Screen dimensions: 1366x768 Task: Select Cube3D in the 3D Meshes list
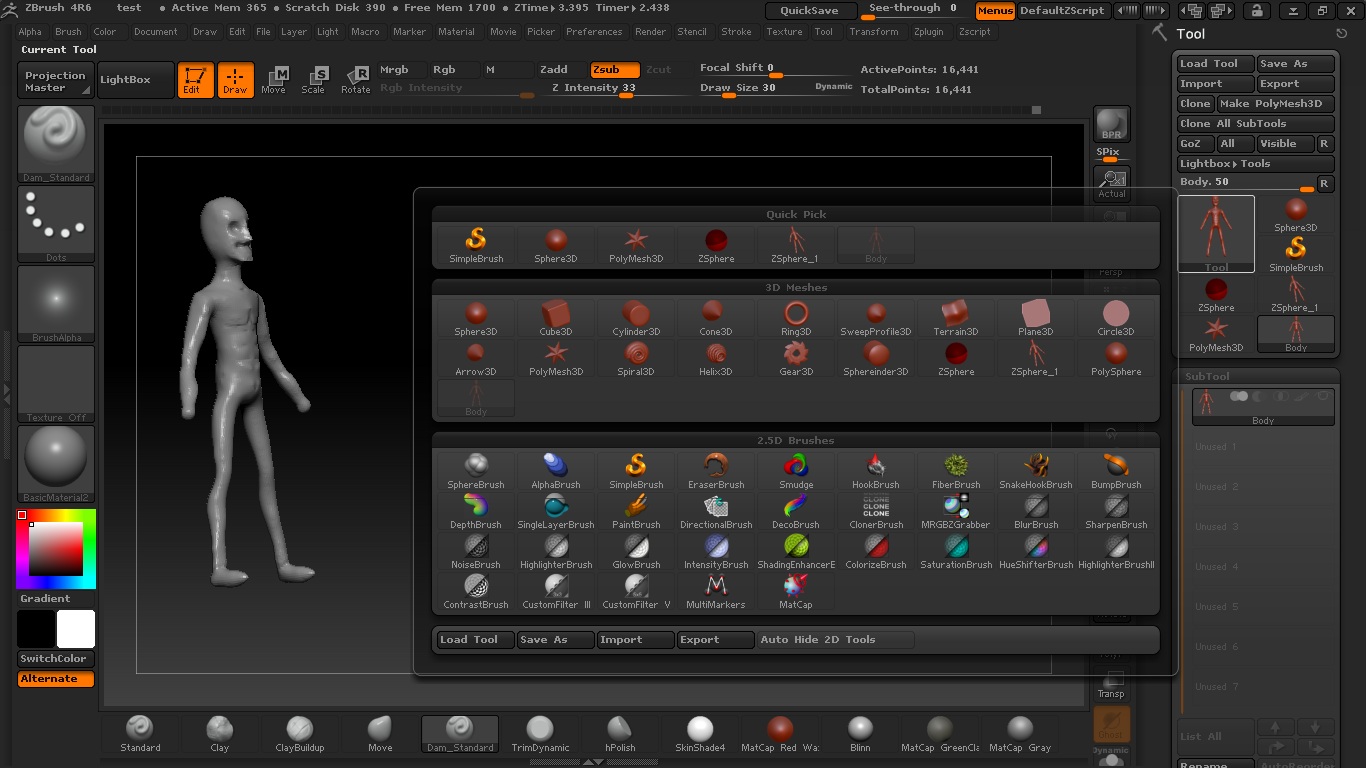coord(556,319)
